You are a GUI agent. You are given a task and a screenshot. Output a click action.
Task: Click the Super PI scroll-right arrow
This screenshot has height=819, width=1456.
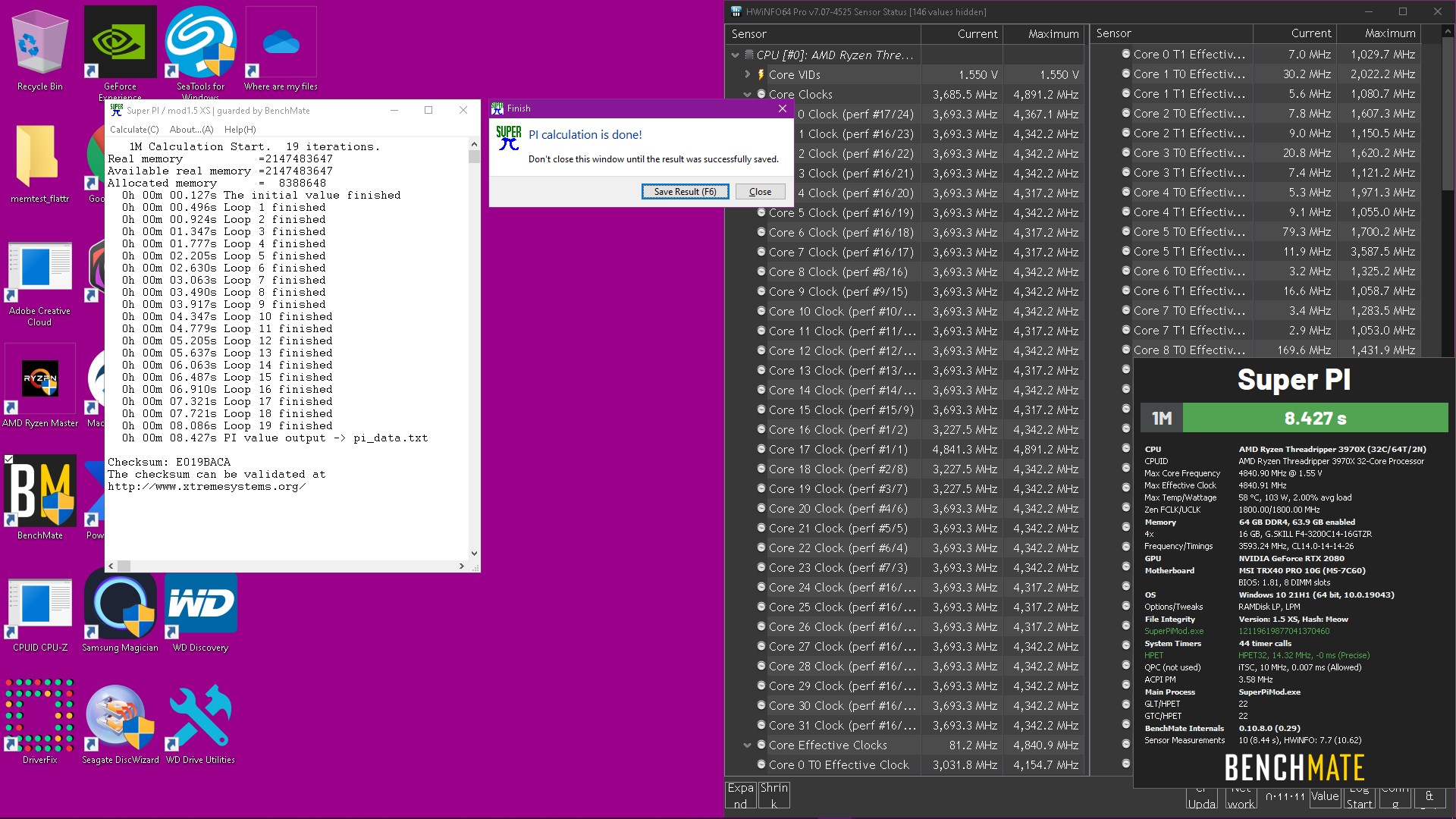click(x=462, y=566)
